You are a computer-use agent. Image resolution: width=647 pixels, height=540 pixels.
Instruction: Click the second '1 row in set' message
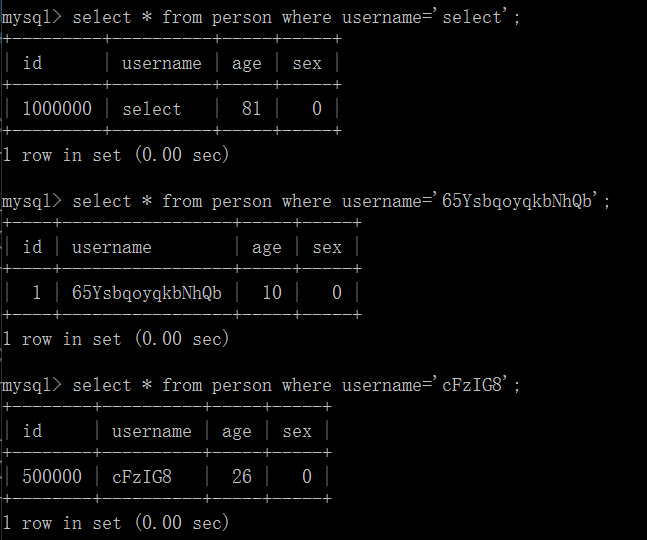(116, 339)
